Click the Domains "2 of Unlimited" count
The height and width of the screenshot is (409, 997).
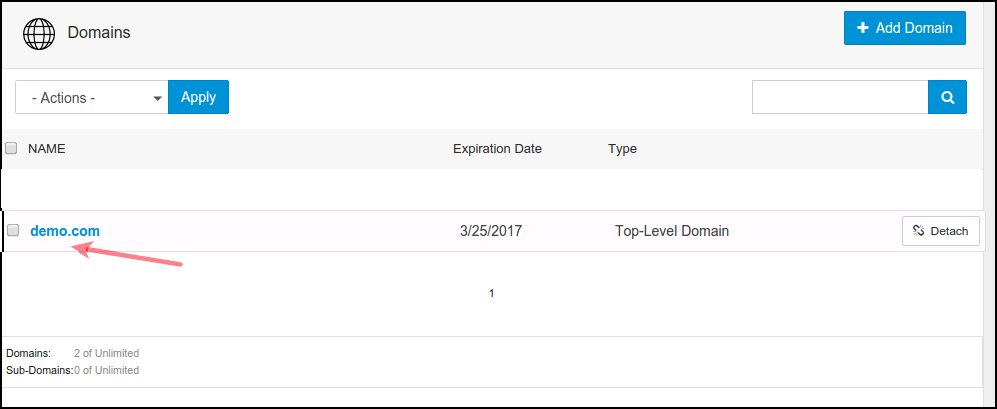point(106,353)
